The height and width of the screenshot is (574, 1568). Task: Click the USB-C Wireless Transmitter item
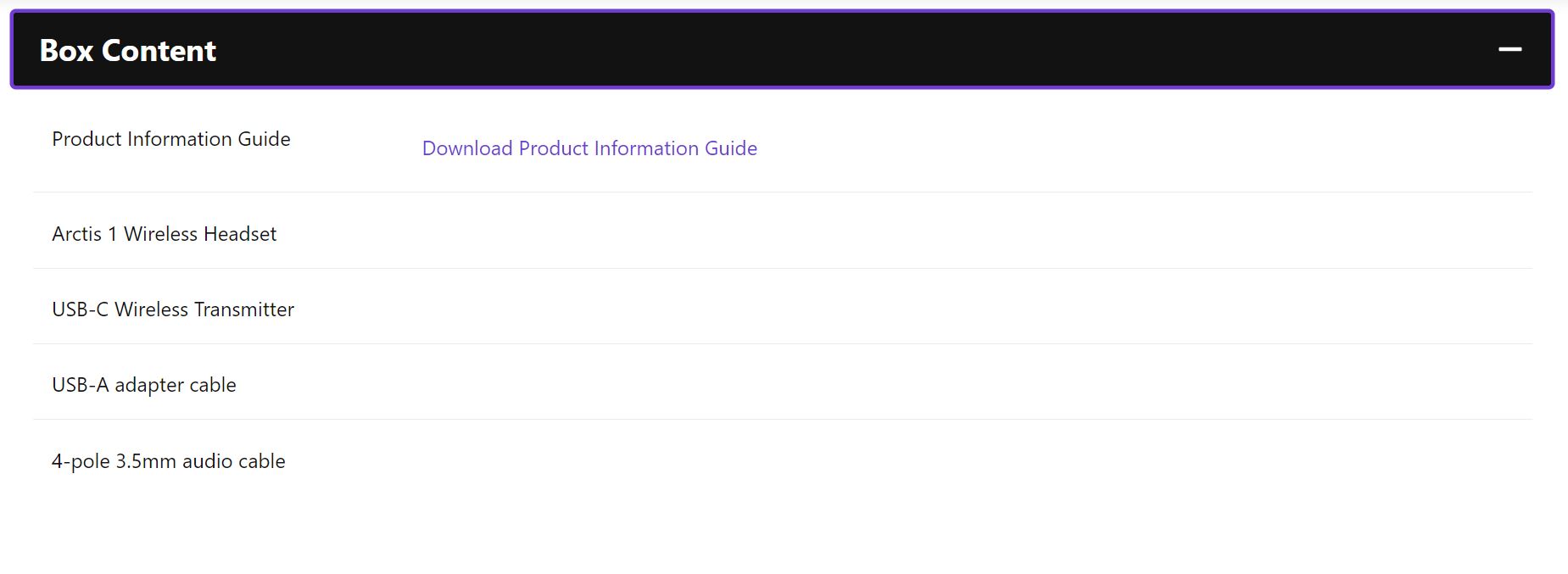tap(173, 309)
